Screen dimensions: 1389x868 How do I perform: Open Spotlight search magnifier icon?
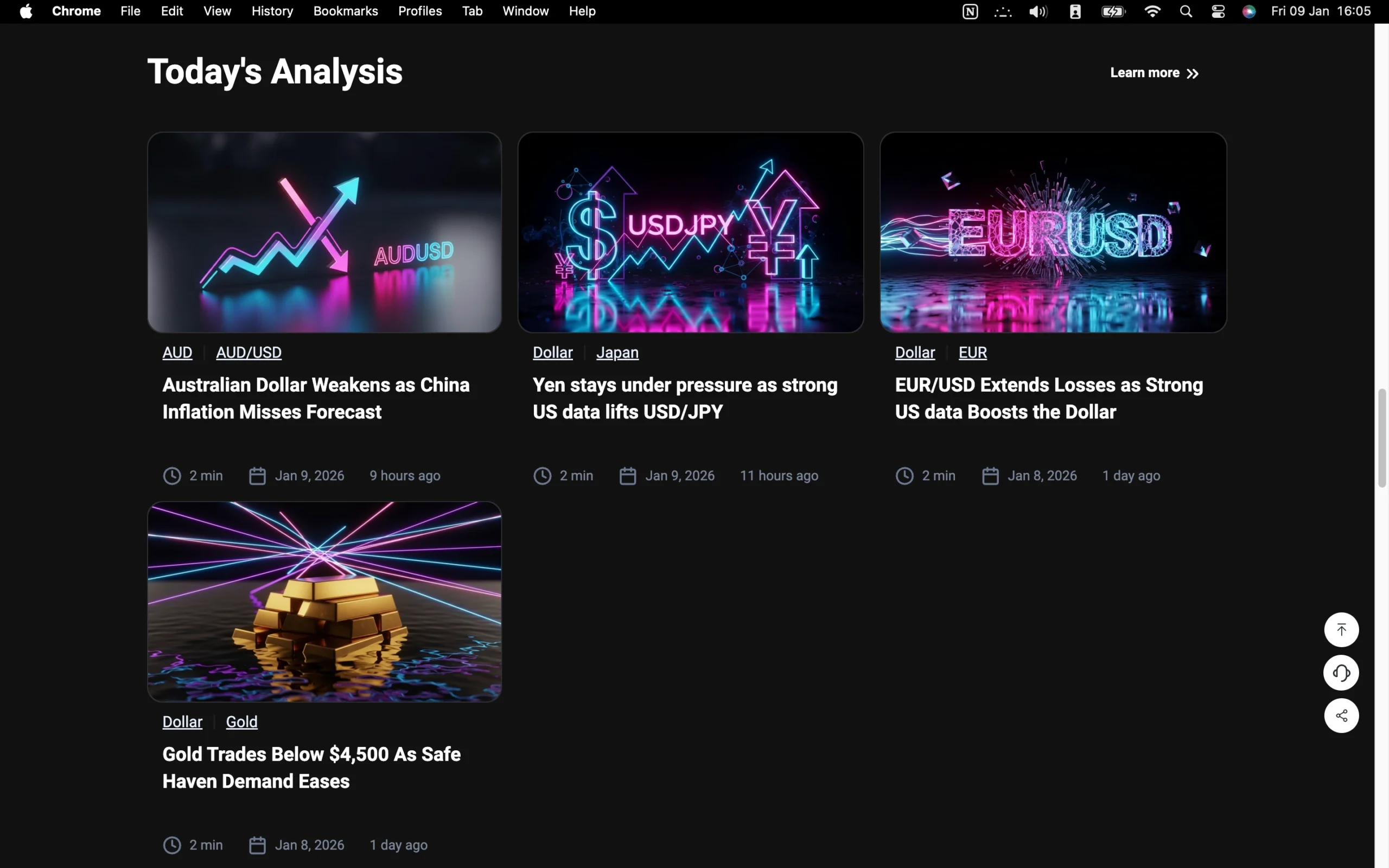click(1186, 11)
